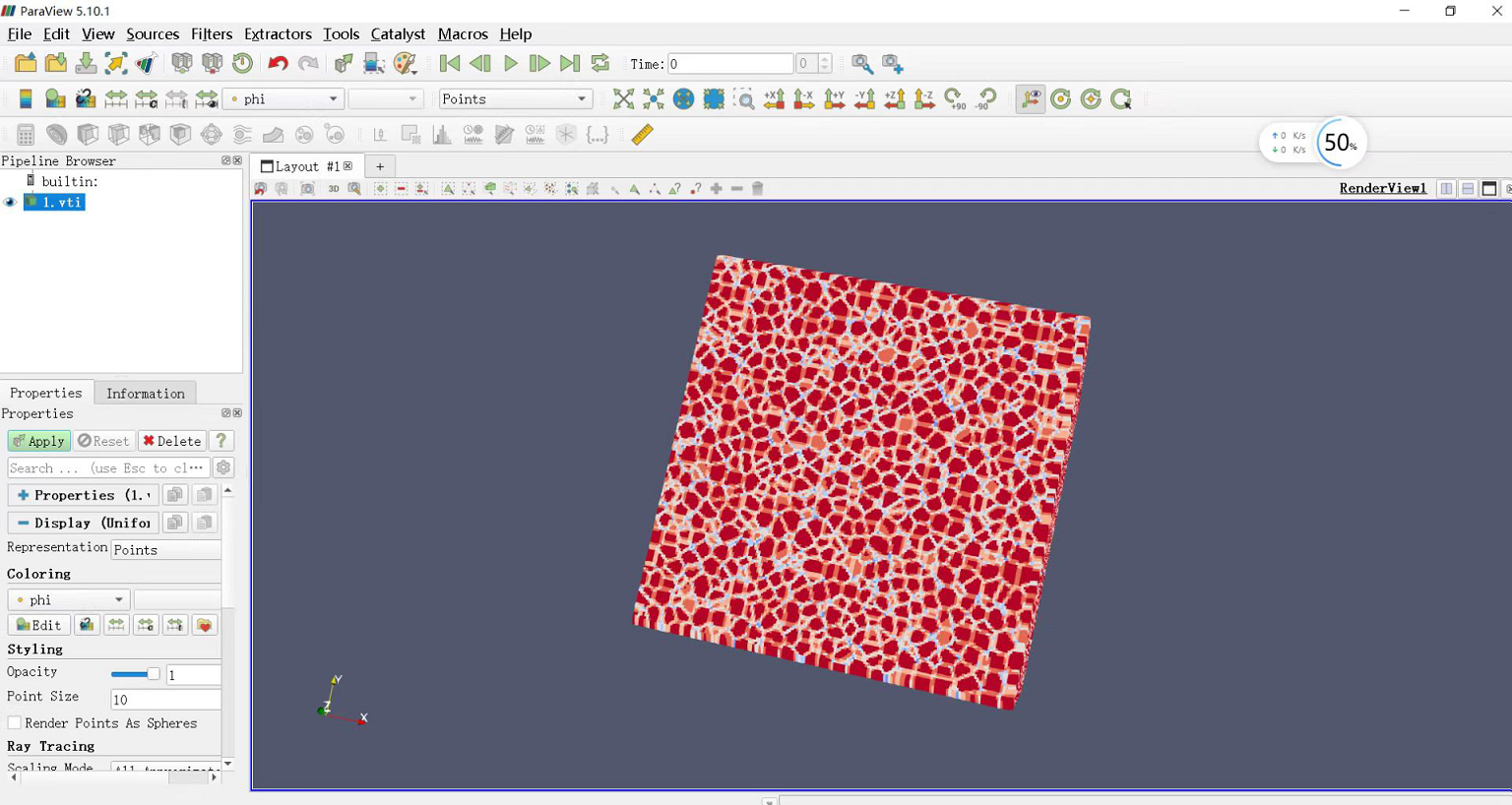1512x805 pixels.
Task: Switch to the Information tab
Action: pos(145,394)
